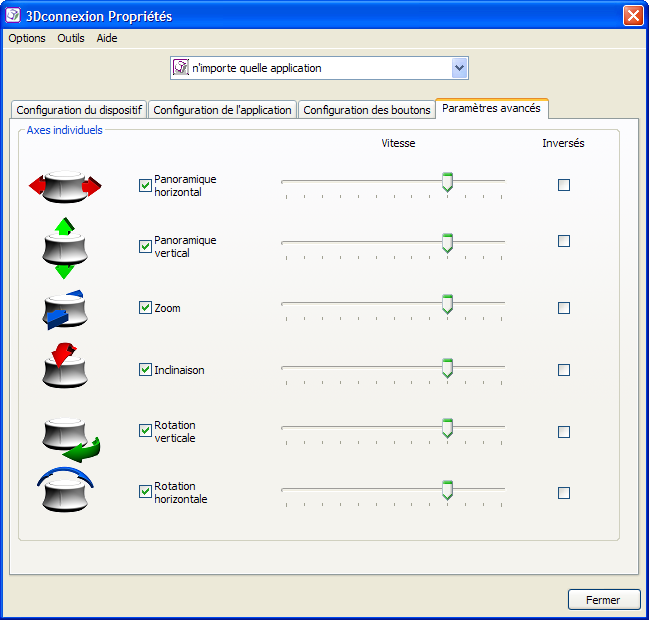Expand the n'importe quelle application dropdown
This screenshot has height=620, width=649.
pos(459,68)
